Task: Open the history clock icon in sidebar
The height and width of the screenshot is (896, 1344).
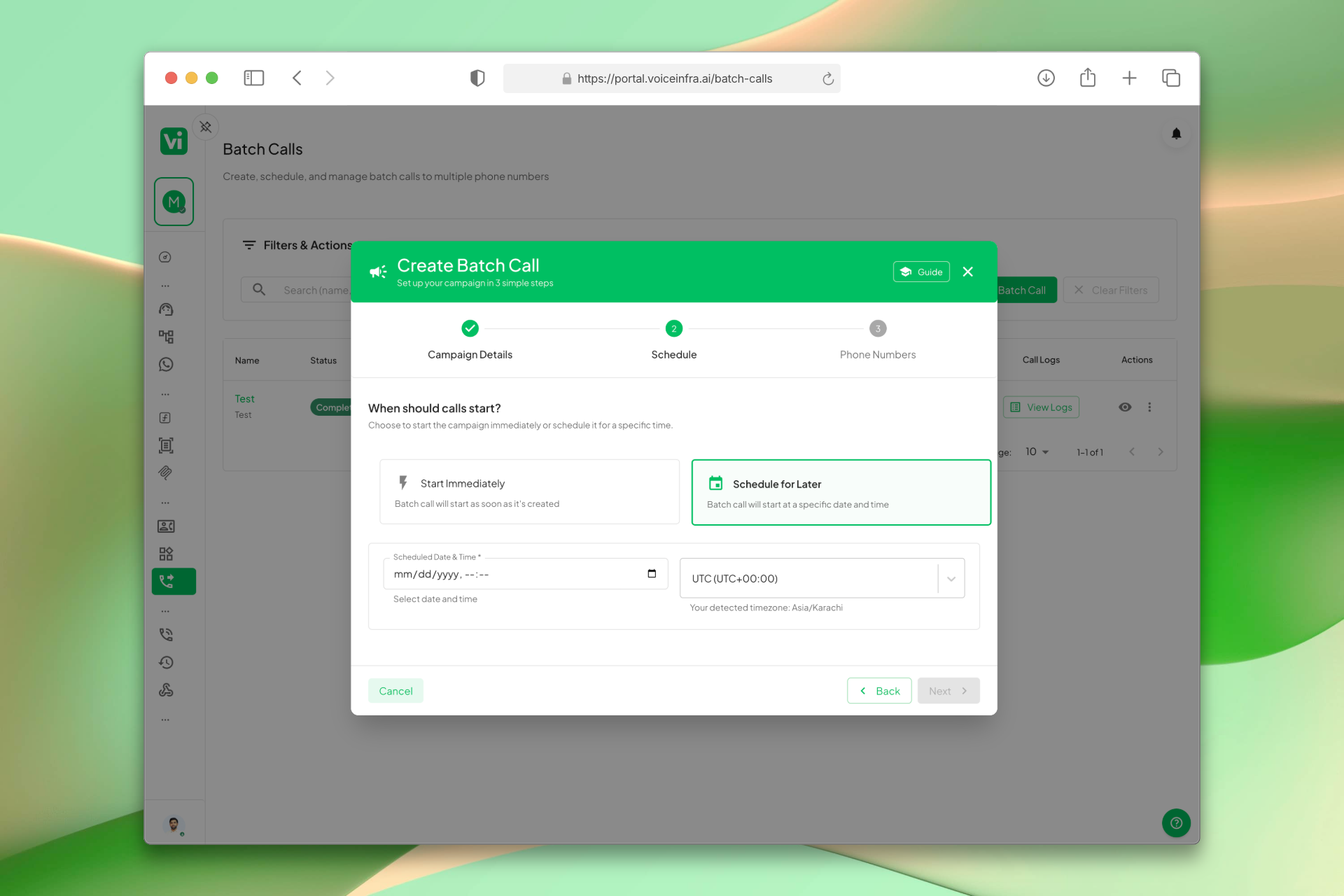Action: click(165, 662)
